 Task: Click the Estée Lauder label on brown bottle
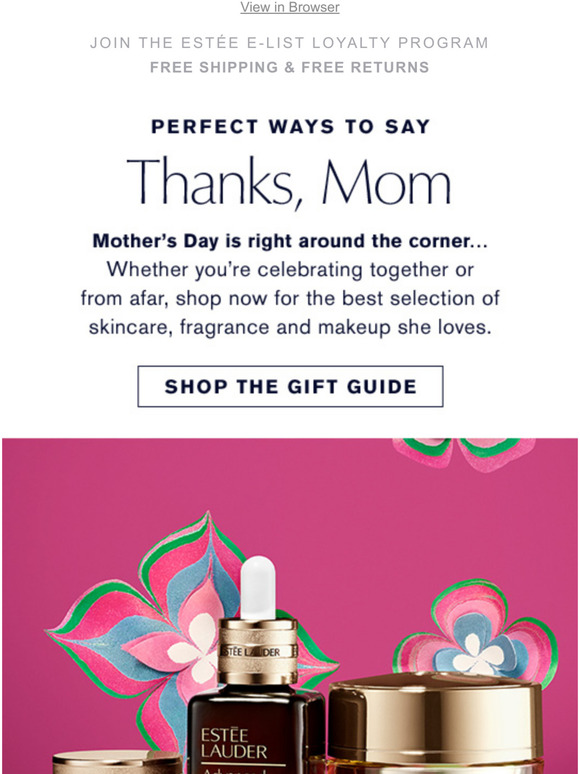tap(233, 744)
